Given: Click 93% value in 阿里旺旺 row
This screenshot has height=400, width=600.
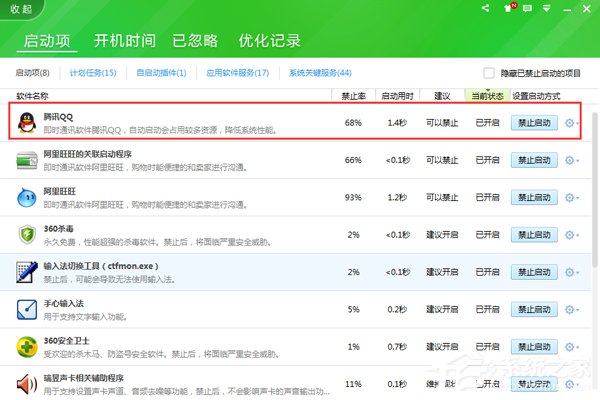Looking at the screenshot, I should (x=353, y=198).
